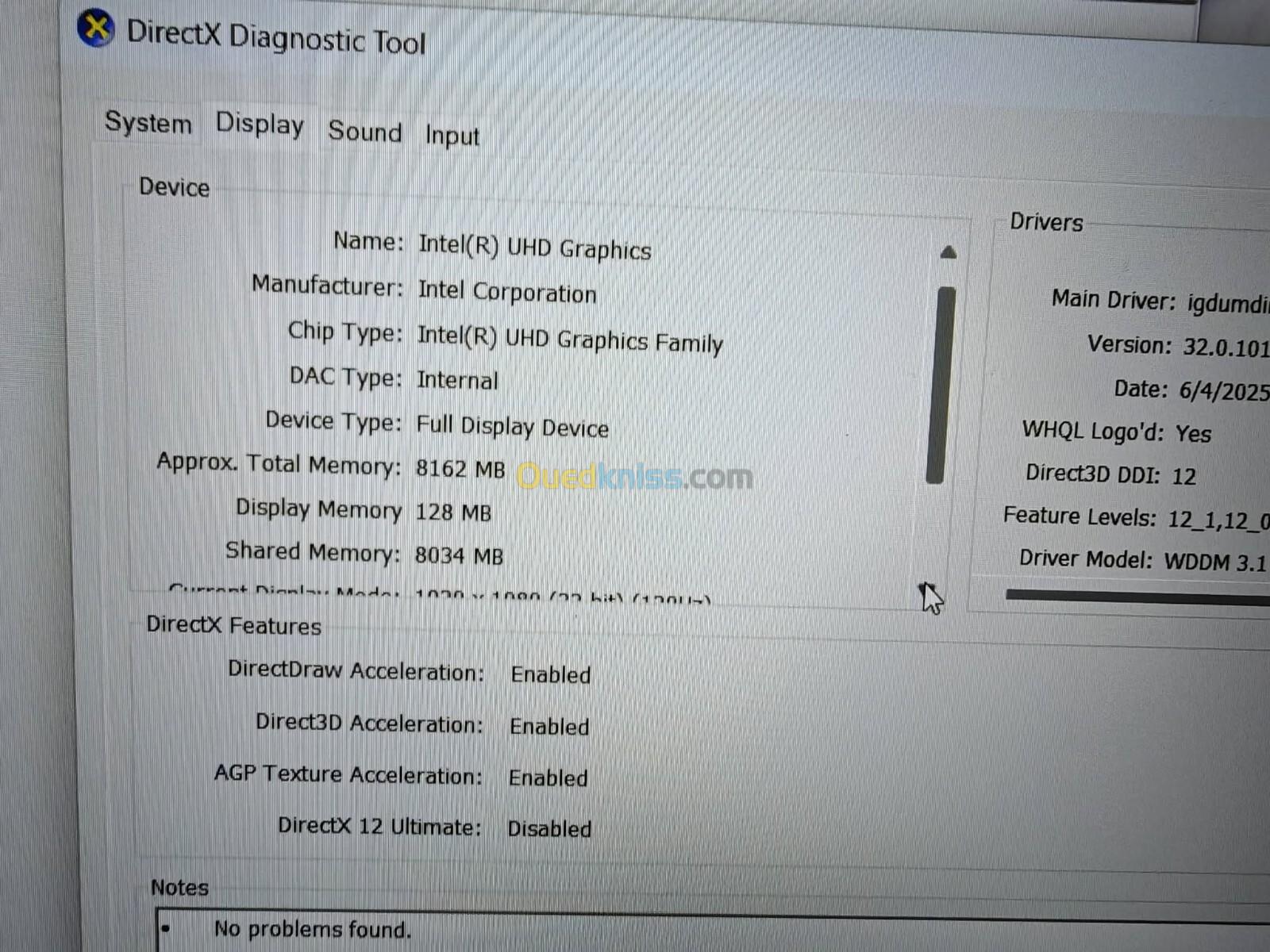Screen dimensions: 1270x952
Task: Click the Drivers panel horizontal scrollbar
Action: point(1137,597)
